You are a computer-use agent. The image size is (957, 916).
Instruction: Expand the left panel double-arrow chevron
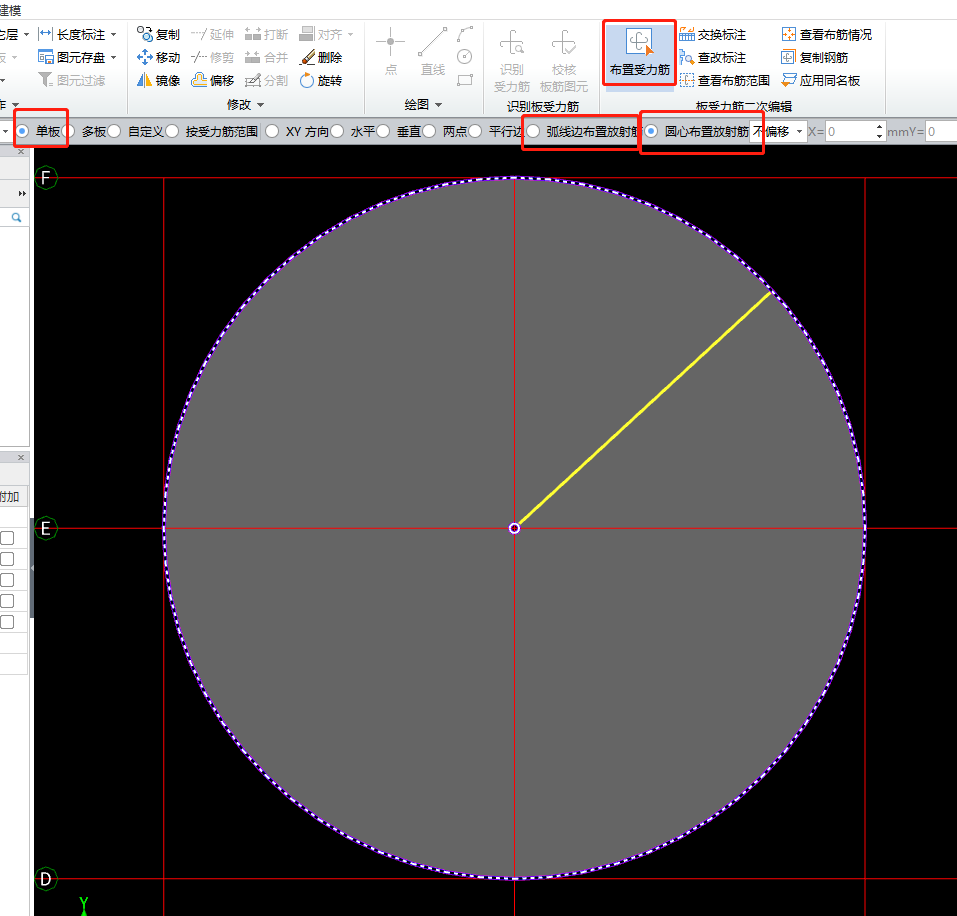click(23, 193)
